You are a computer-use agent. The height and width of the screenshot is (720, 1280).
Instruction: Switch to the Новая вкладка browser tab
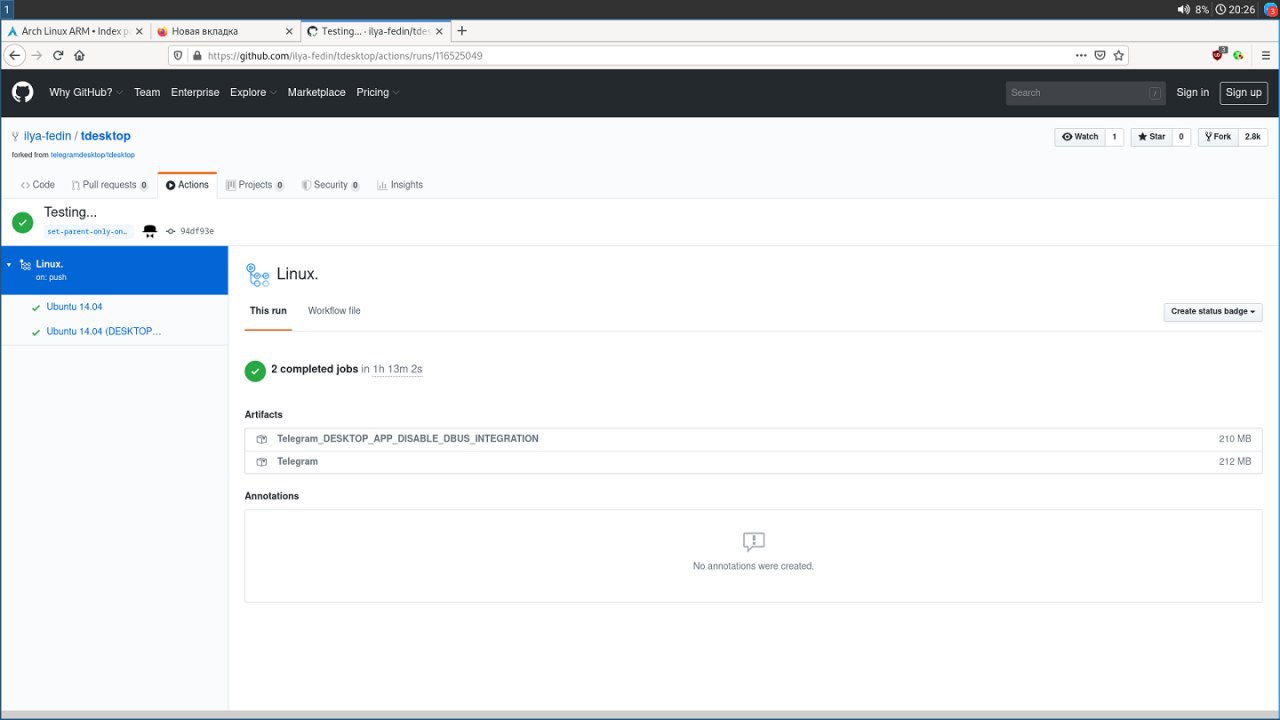pyautogui.click(x=223, y=31)
